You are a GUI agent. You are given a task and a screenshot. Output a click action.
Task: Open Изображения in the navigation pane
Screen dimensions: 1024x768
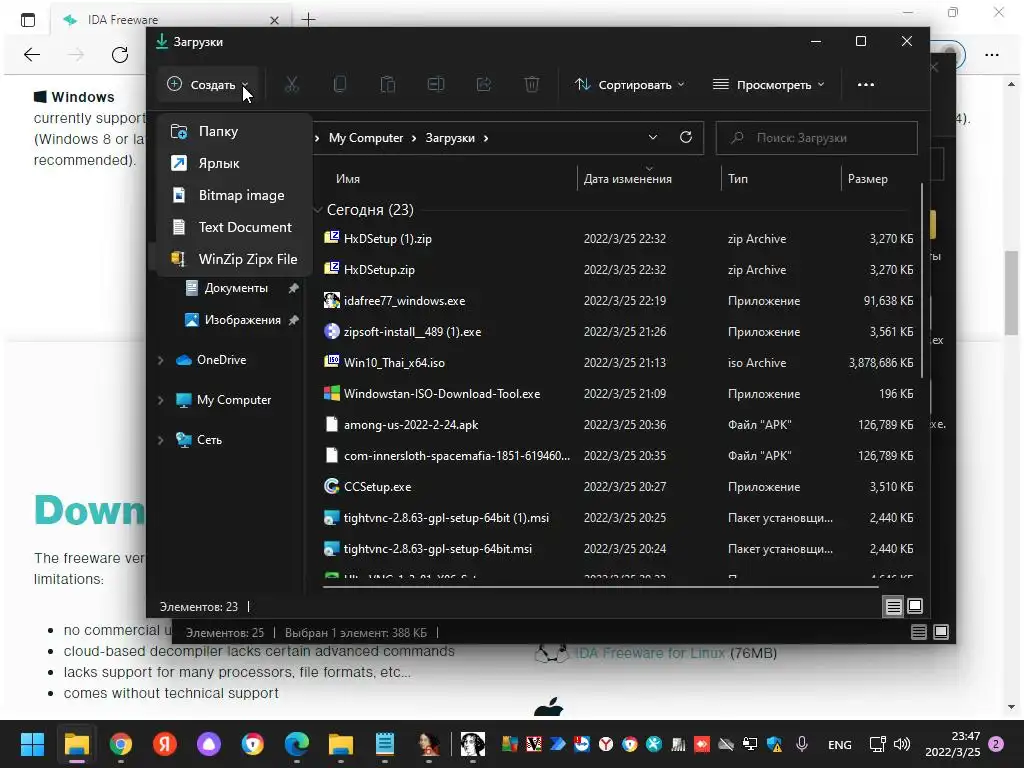(x=232, y=320)
